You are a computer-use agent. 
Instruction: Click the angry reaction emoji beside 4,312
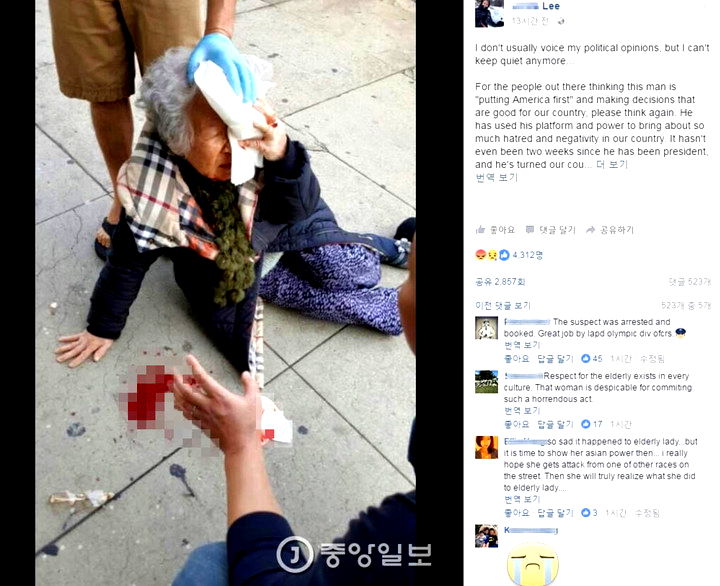(481, 255)
